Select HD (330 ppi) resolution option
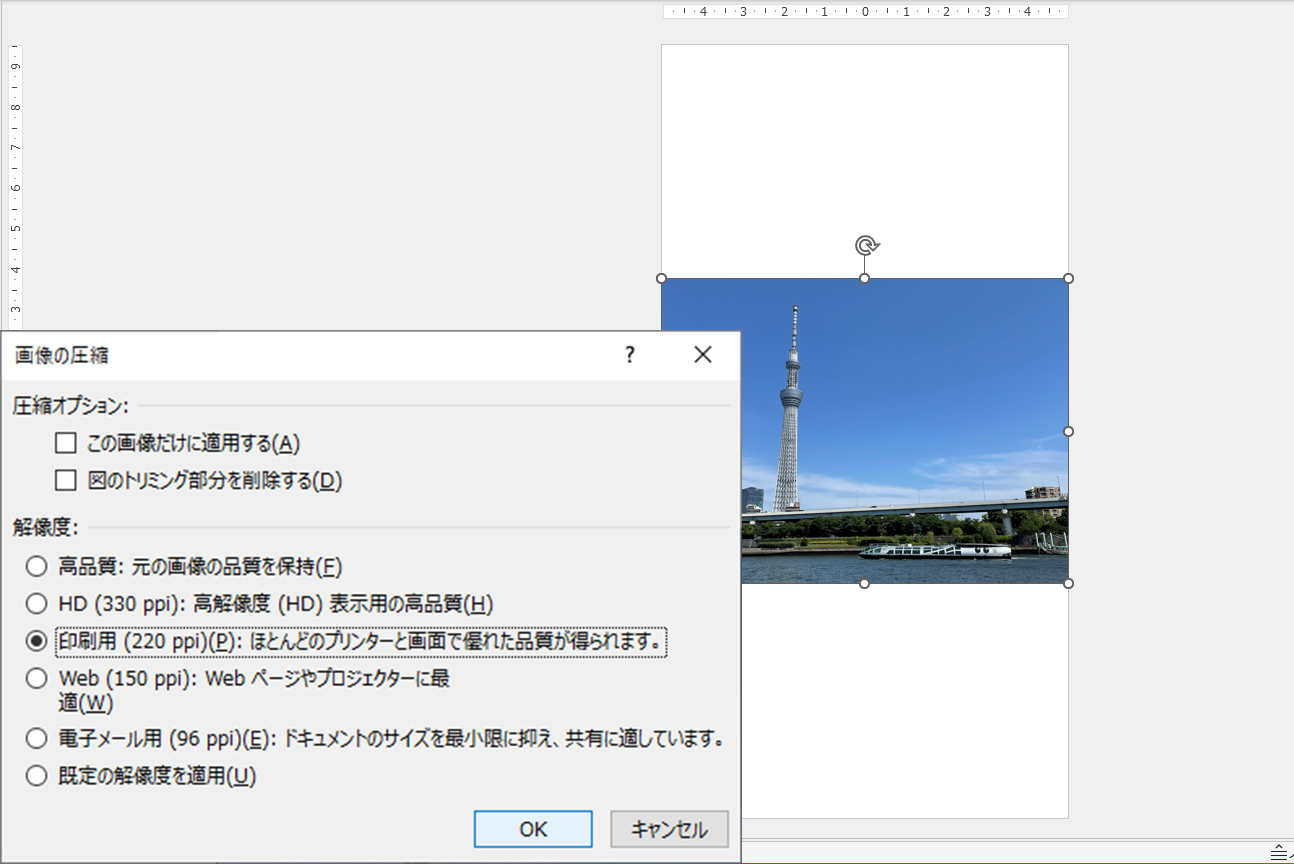 coord(37,602)
